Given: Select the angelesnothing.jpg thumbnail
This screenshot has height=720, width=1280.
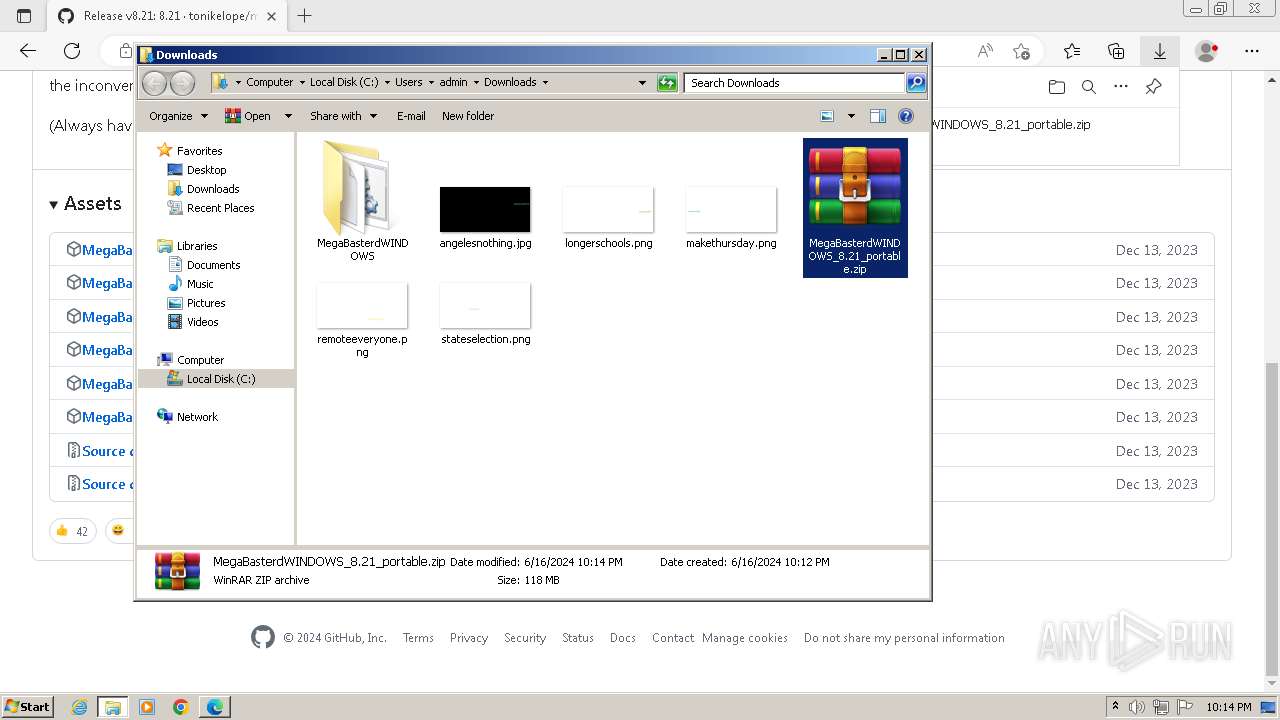Looking at the screenshot, I should pyautogui.click(x=485, y=209).
